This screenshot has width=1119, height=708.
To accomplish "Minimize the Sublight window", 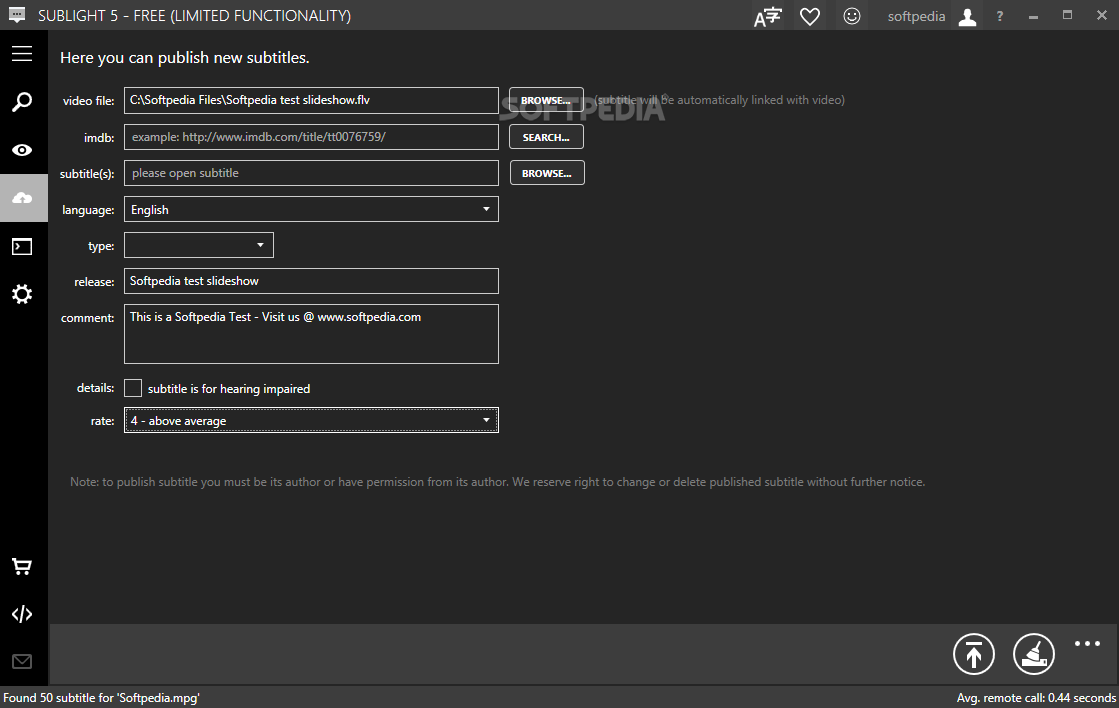I will click(1033, 16).
